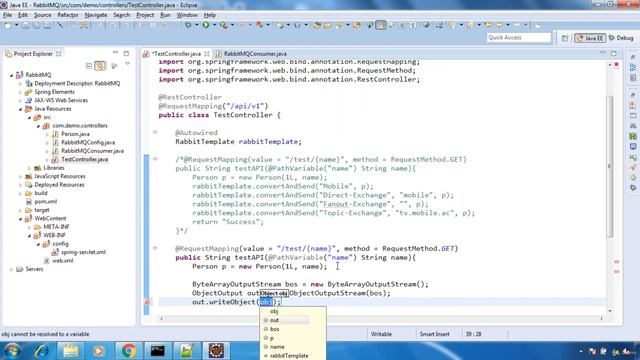The width and height of the screenshot is (640, 360).
Task: Open the New dropdown arrow in toolbar
Action: tap(16, 25)
